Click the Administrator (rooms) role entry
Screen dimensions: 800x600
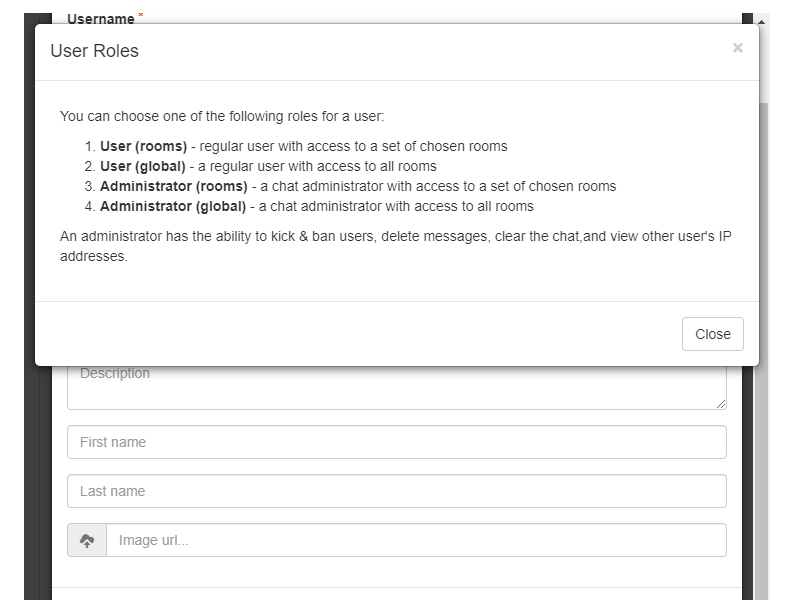point(357,186)
